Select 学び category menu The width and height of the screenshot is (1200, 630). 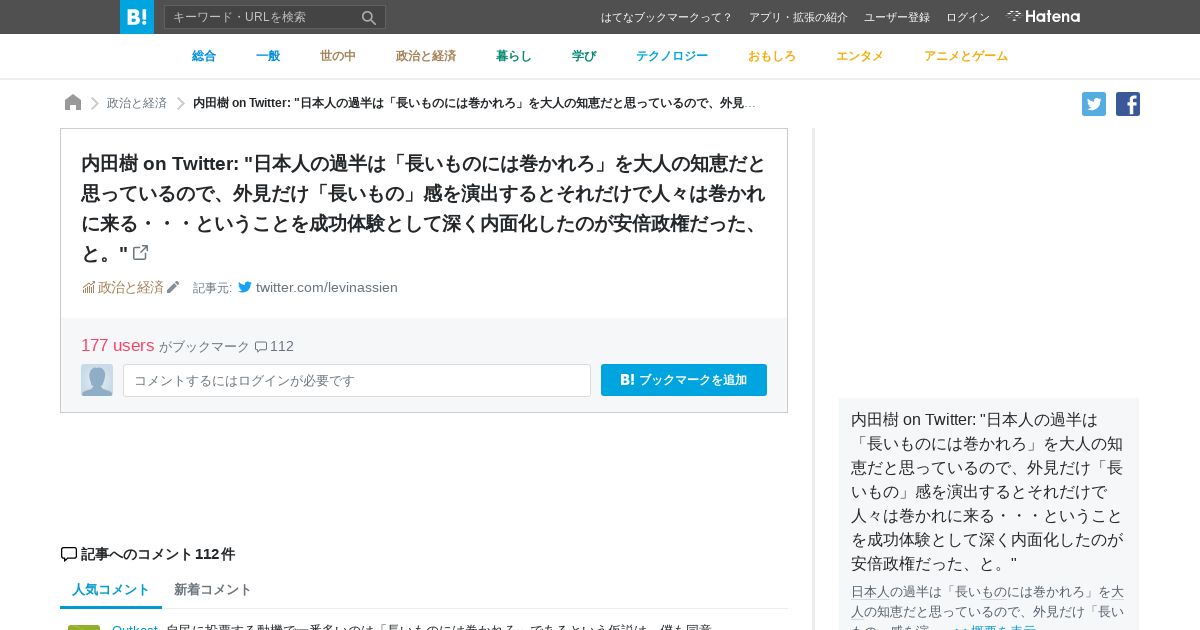point(584,56)
